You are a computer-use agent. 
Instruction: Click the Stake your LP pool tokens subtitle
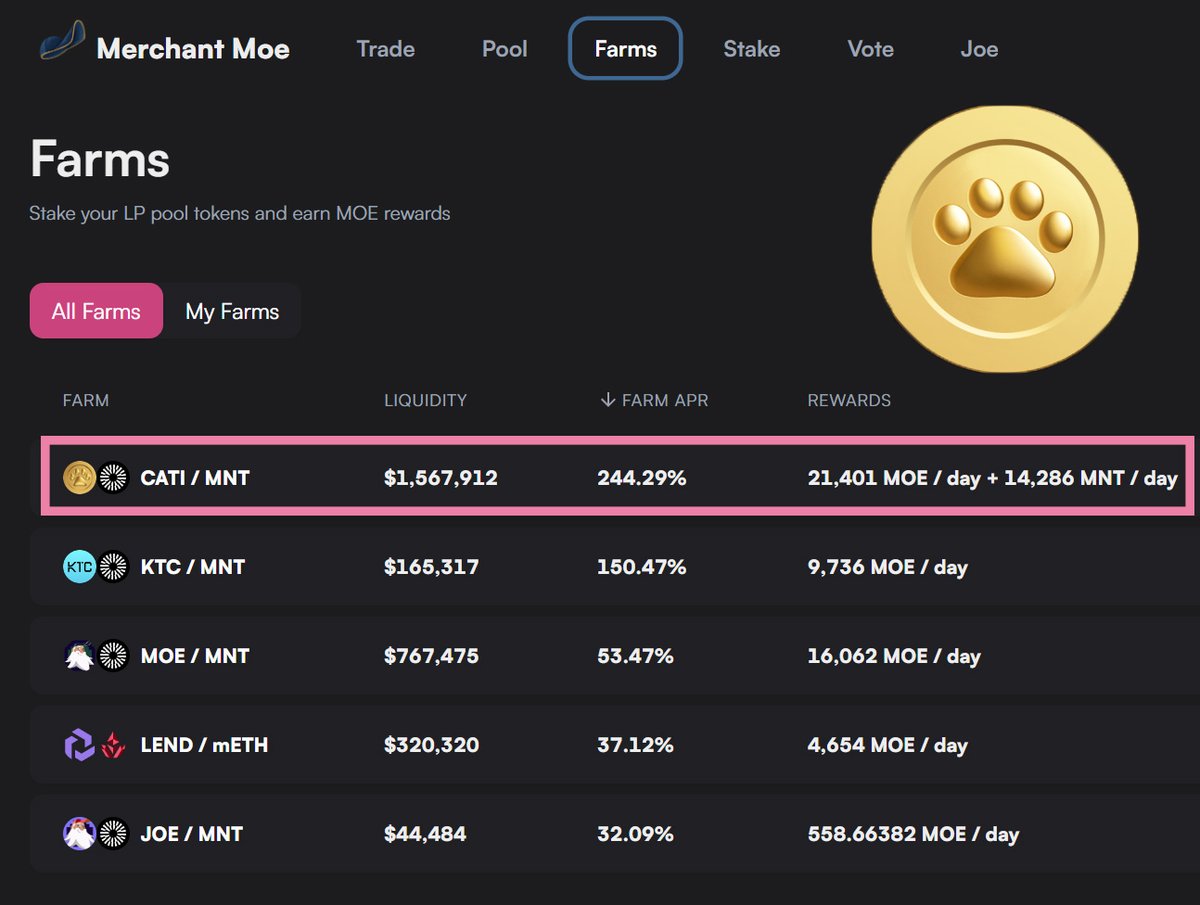coord(240,213)
